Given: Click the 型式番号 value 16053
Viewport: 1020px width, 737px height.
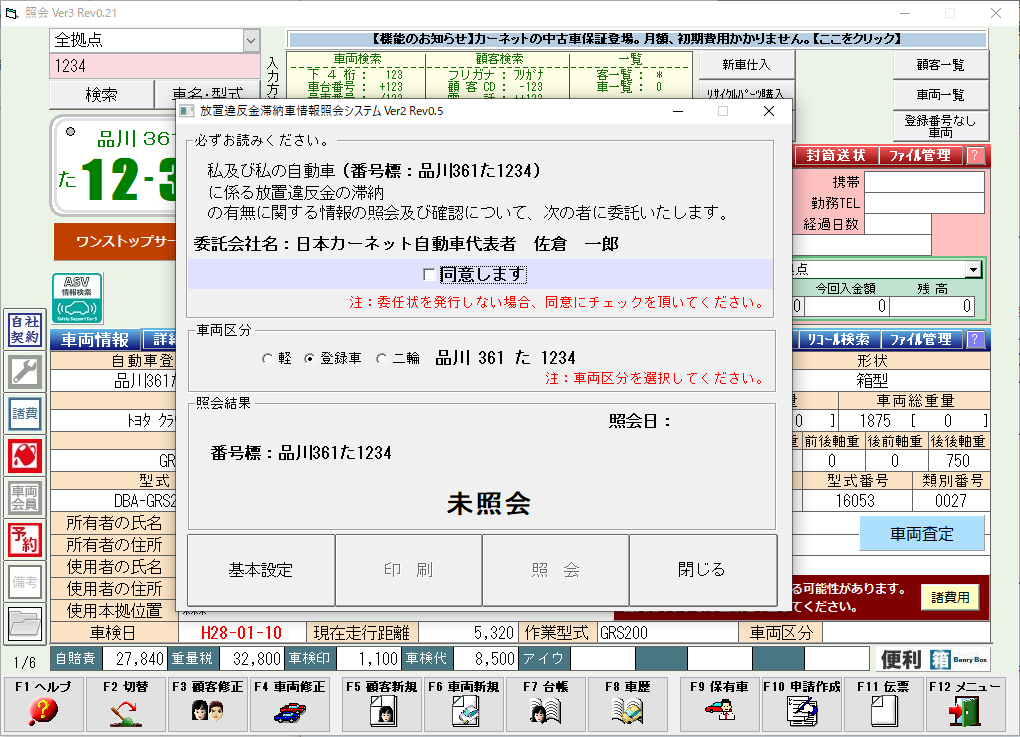Looking at the screenshot, I should point(856,501).
